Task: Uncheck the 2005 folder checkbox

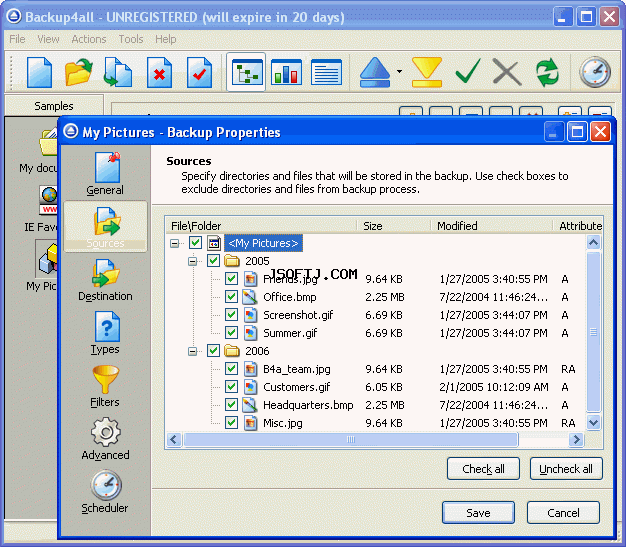Action: tap(213, 261)
